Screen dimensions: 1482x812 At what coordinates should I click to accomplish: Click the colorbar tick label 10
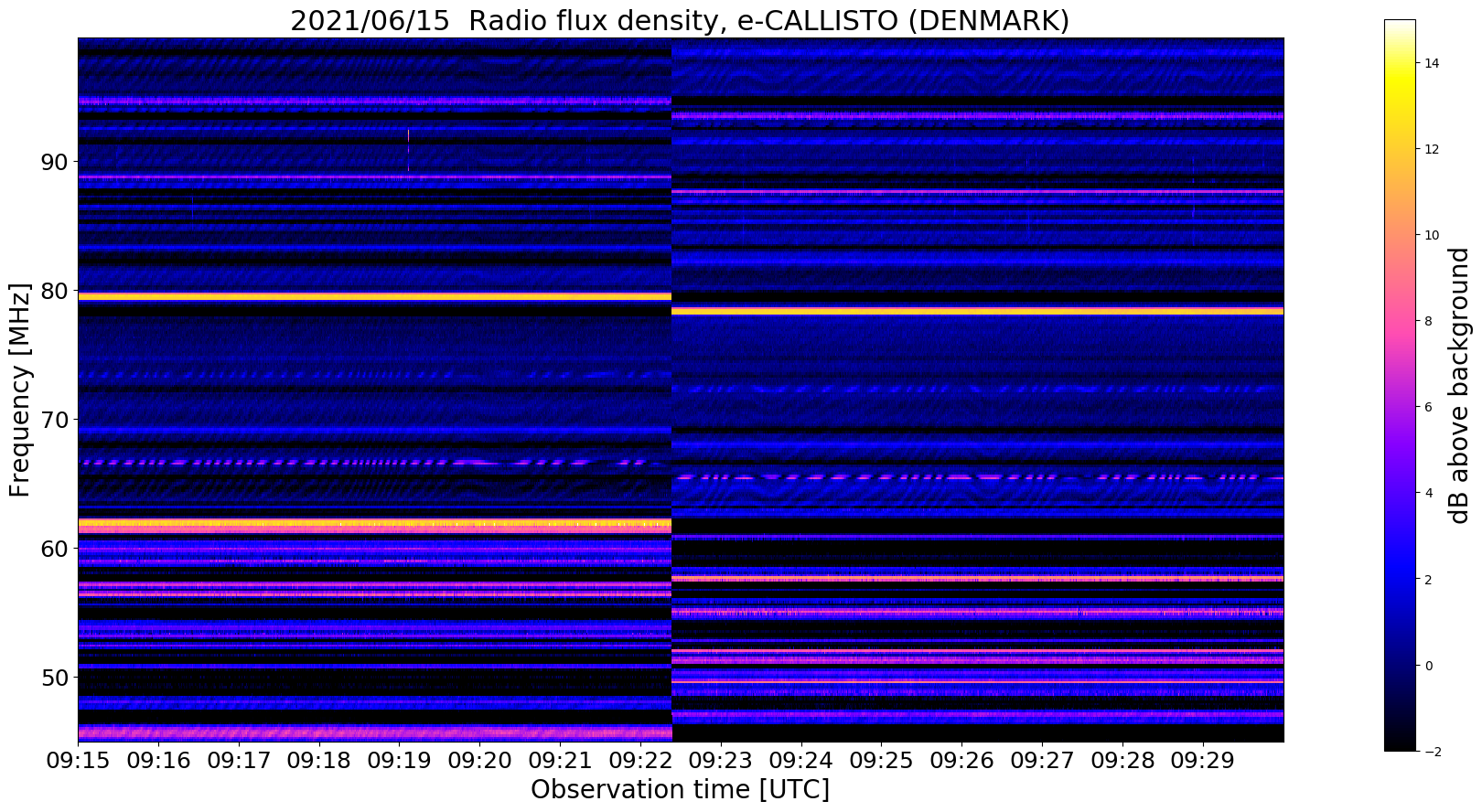1431,235
